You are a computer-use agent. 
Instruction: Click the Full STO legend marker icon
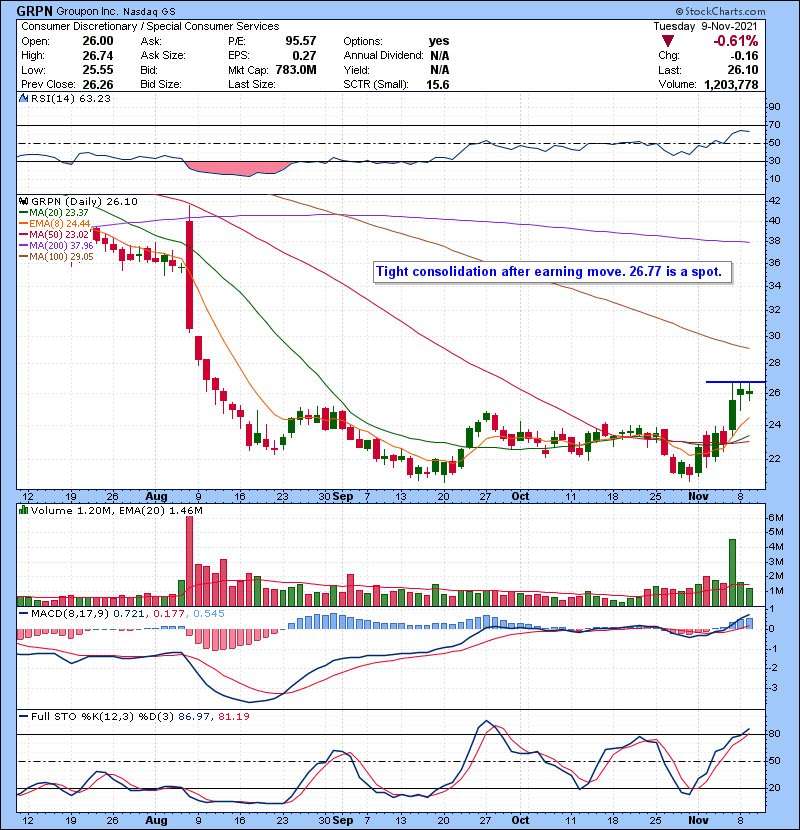[21, 717]
